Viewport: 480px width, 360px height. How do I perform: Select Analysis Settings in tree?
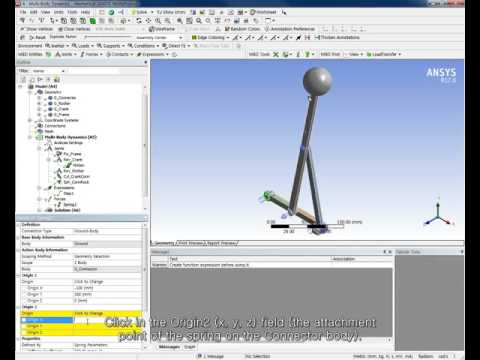coord(68,143)
